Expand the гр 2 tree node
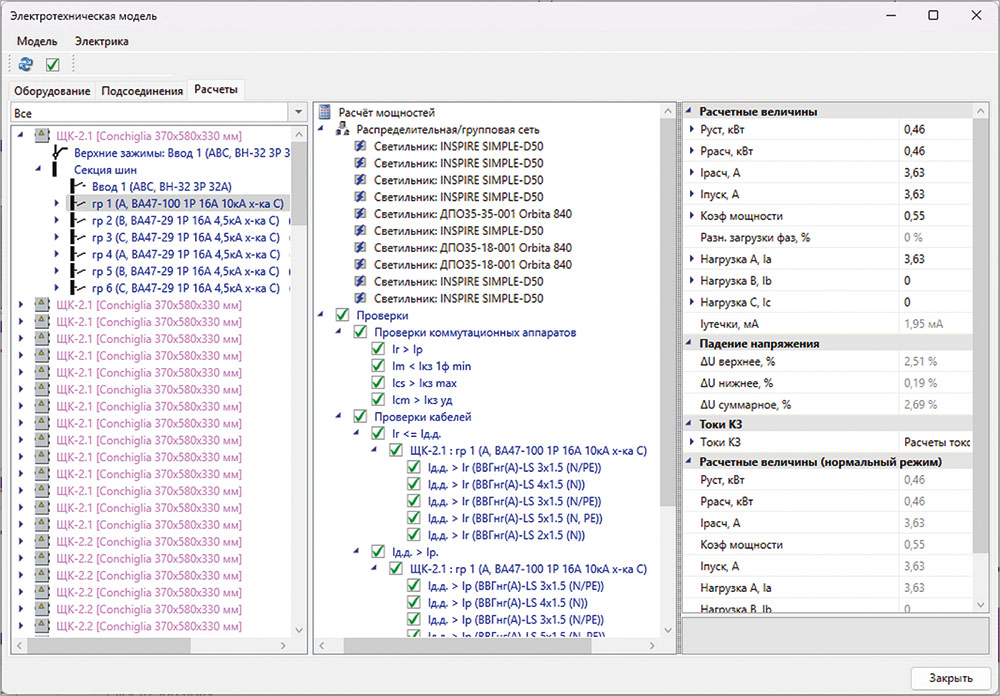 (x=57, y=221)
